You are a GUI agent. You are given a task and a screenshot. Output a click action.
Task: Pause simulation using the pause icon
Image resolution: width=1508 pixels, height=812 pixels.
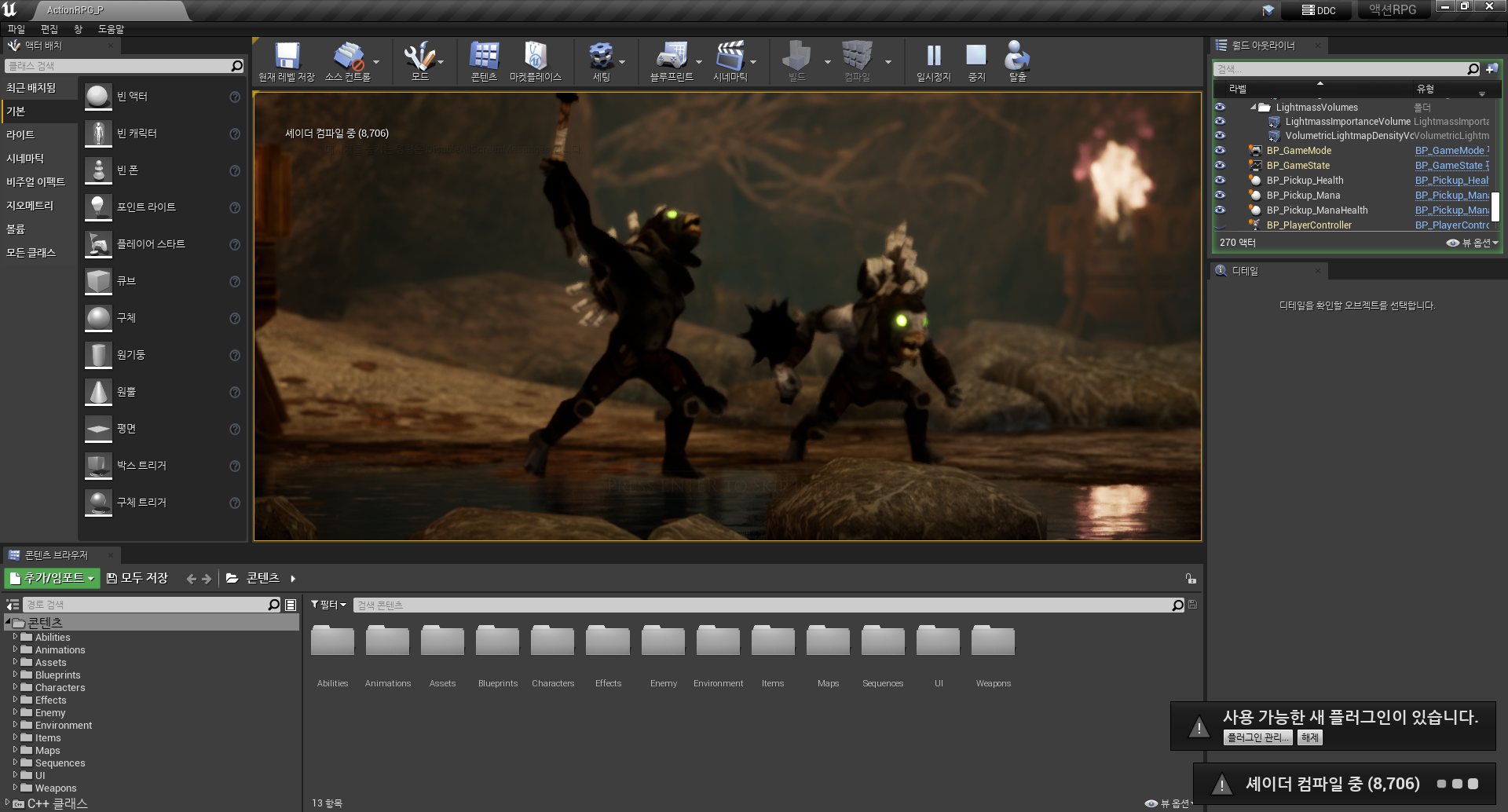pyautogui.click(x=934, y=55)
